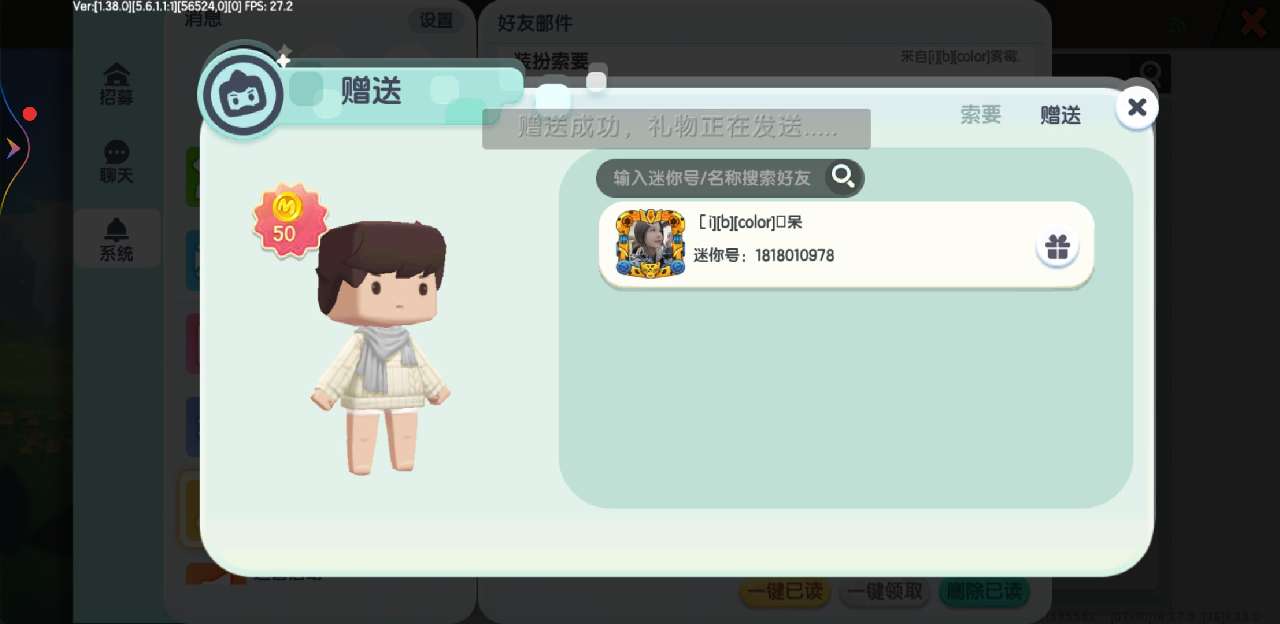Screen dimensions: 1280x624
Task: Select the 系统 system bell icon
Action: pyautogui.click(x=117, y=240)
